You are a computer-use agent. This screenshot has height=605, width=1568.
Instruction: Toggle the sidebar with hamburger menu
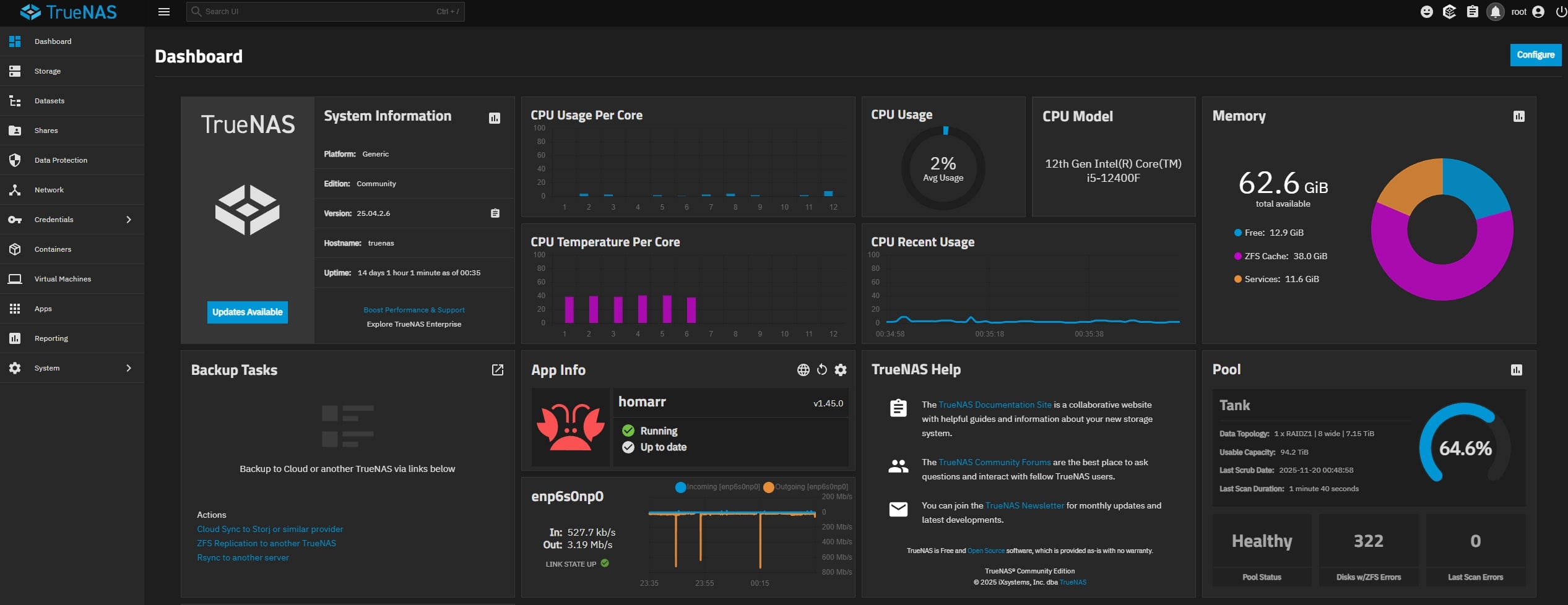pyautogui.click(x=163, y=11)
